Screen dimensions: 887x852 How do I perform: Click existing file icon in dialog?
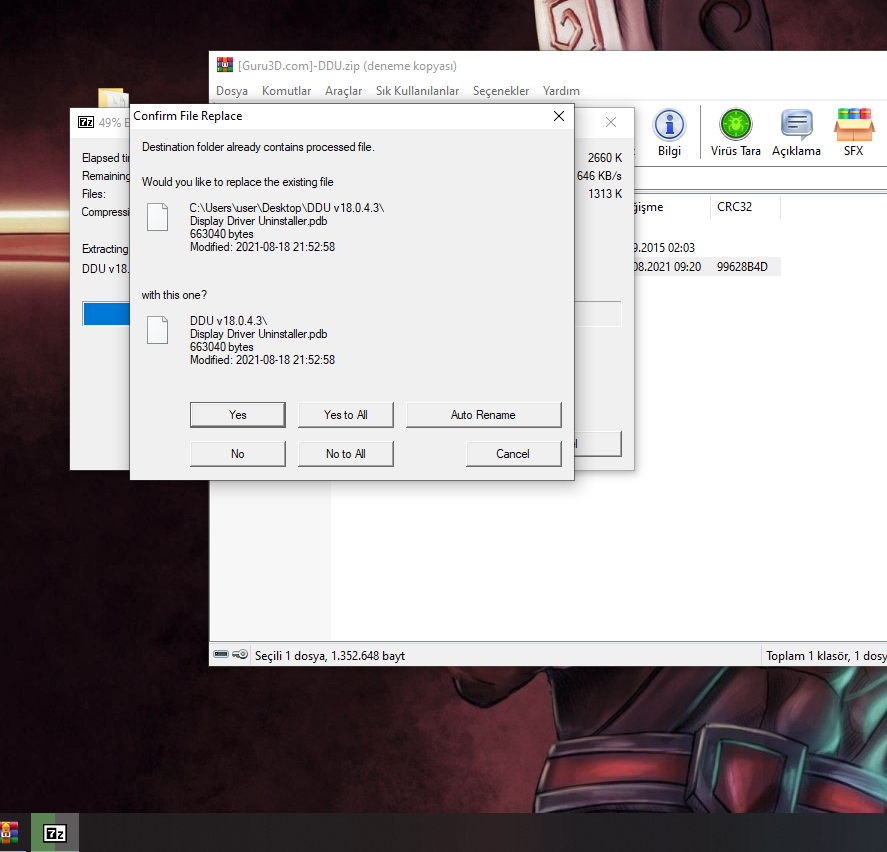point(158,217)
